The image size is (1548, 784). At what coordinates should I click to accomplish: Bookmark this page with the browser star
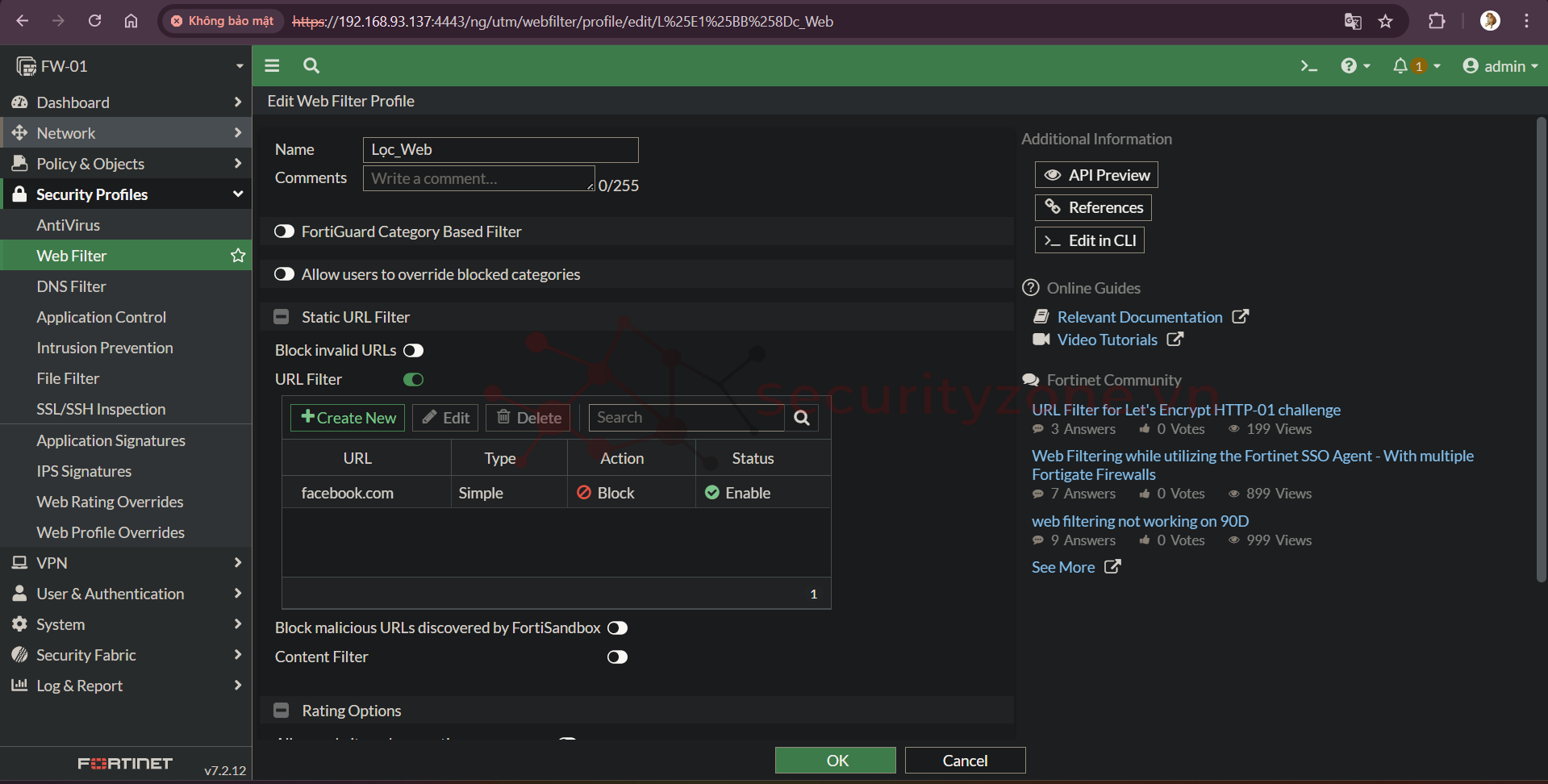1386,22
